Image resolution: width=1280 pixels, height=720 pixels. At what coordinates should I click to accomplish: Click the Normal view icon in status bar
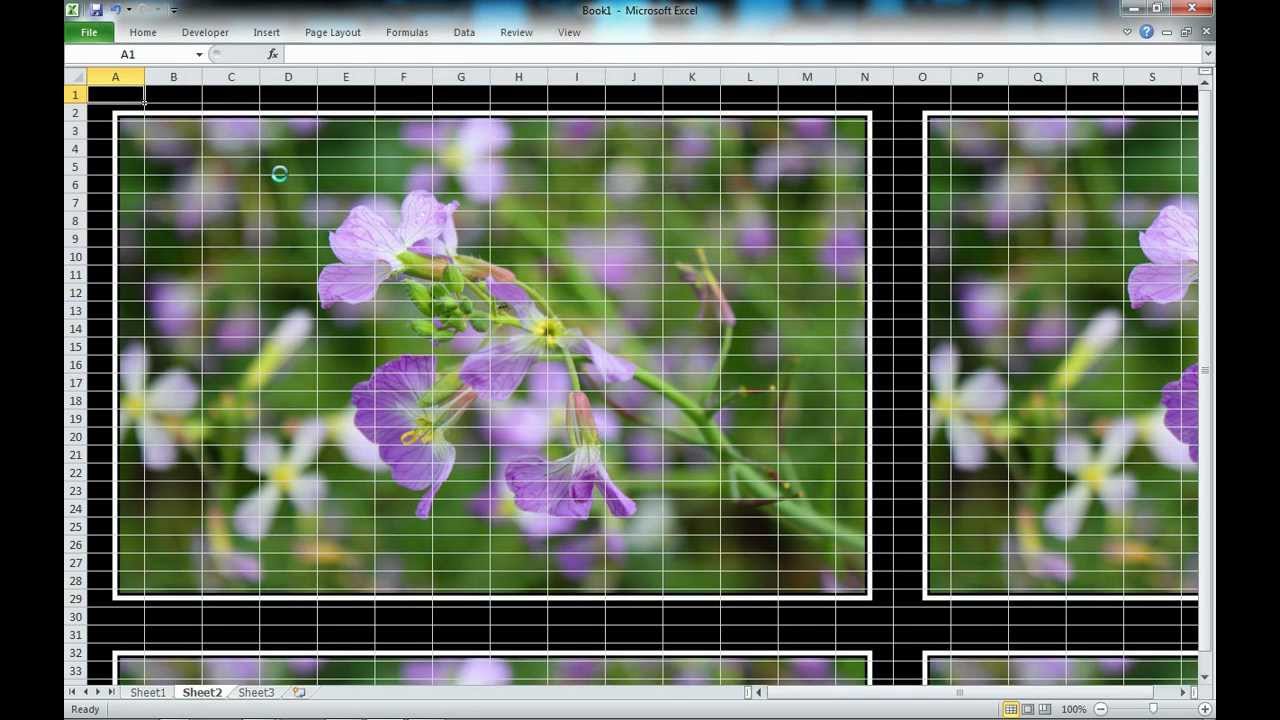(1011, 708)
